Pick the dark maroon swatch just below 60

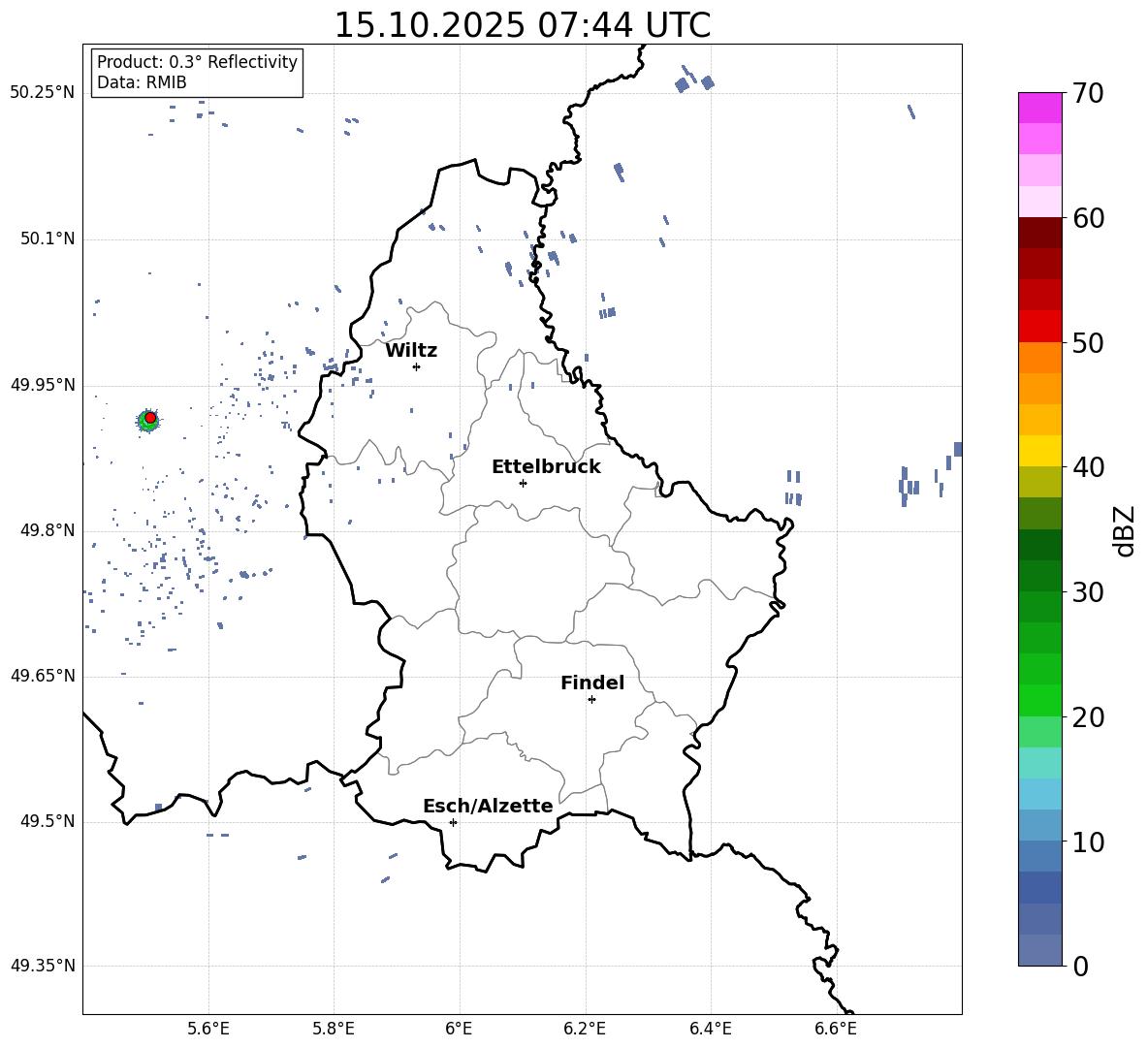pos(1039,233)
